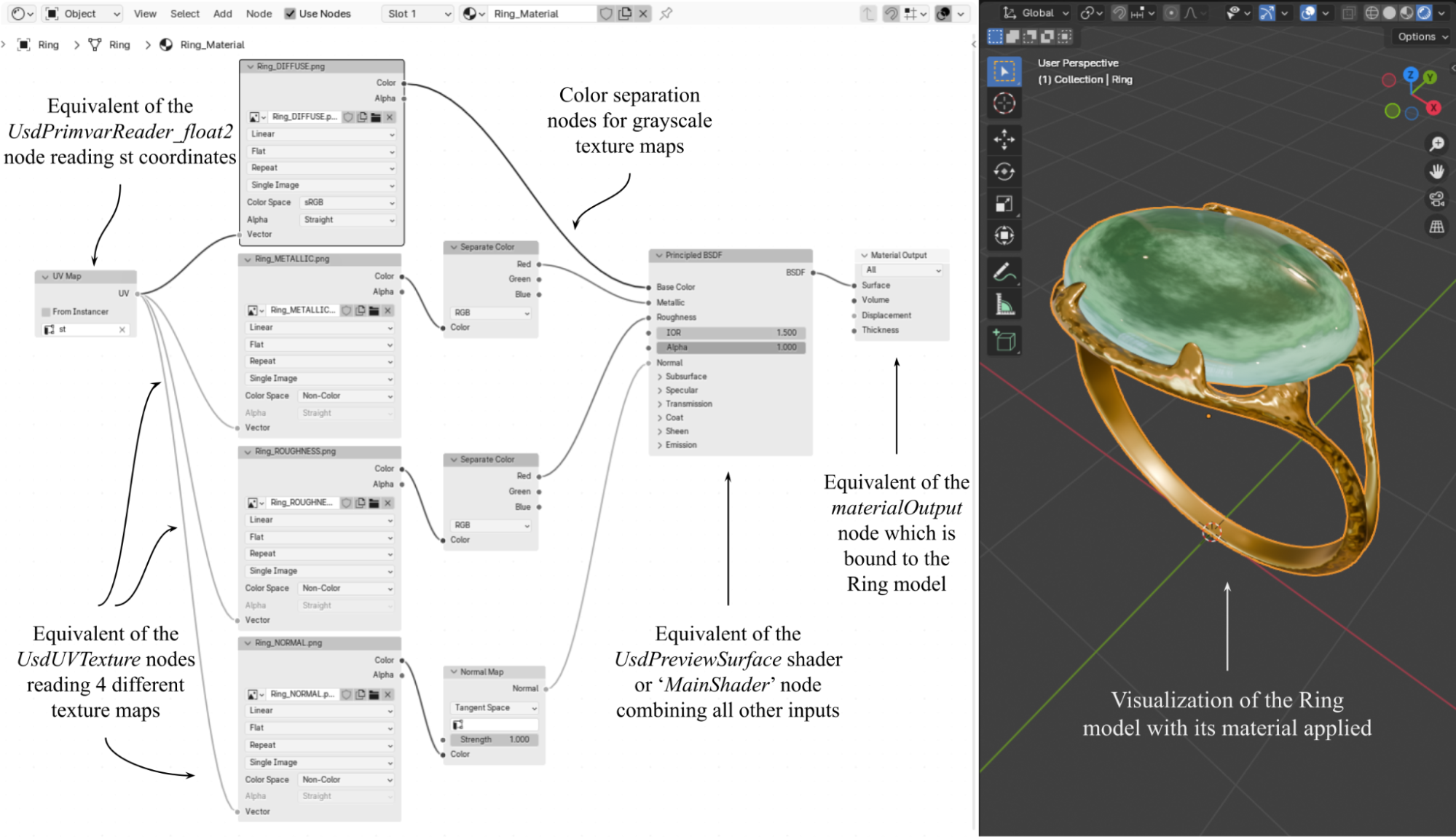Uncheck the Use Nodes checkbox
The image size is (1456, 837).
tap(291, 13)
